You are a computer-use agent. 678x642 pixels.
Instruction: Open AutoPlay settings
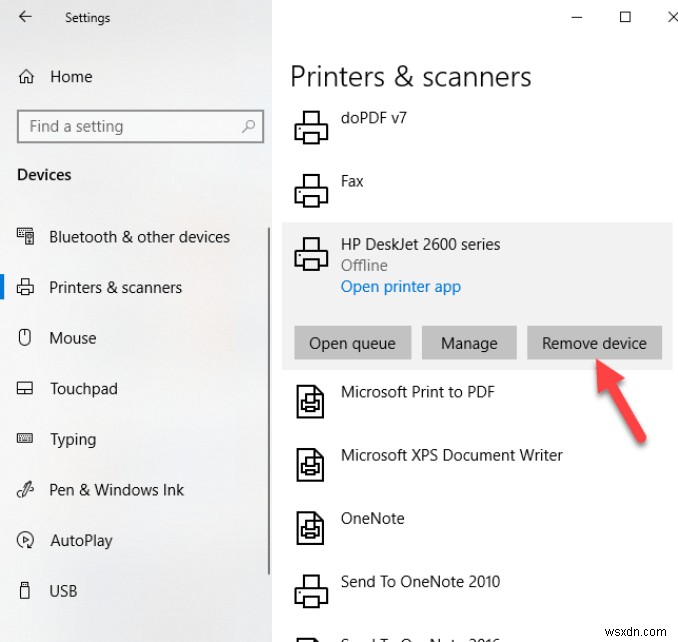tap(81, 540)
